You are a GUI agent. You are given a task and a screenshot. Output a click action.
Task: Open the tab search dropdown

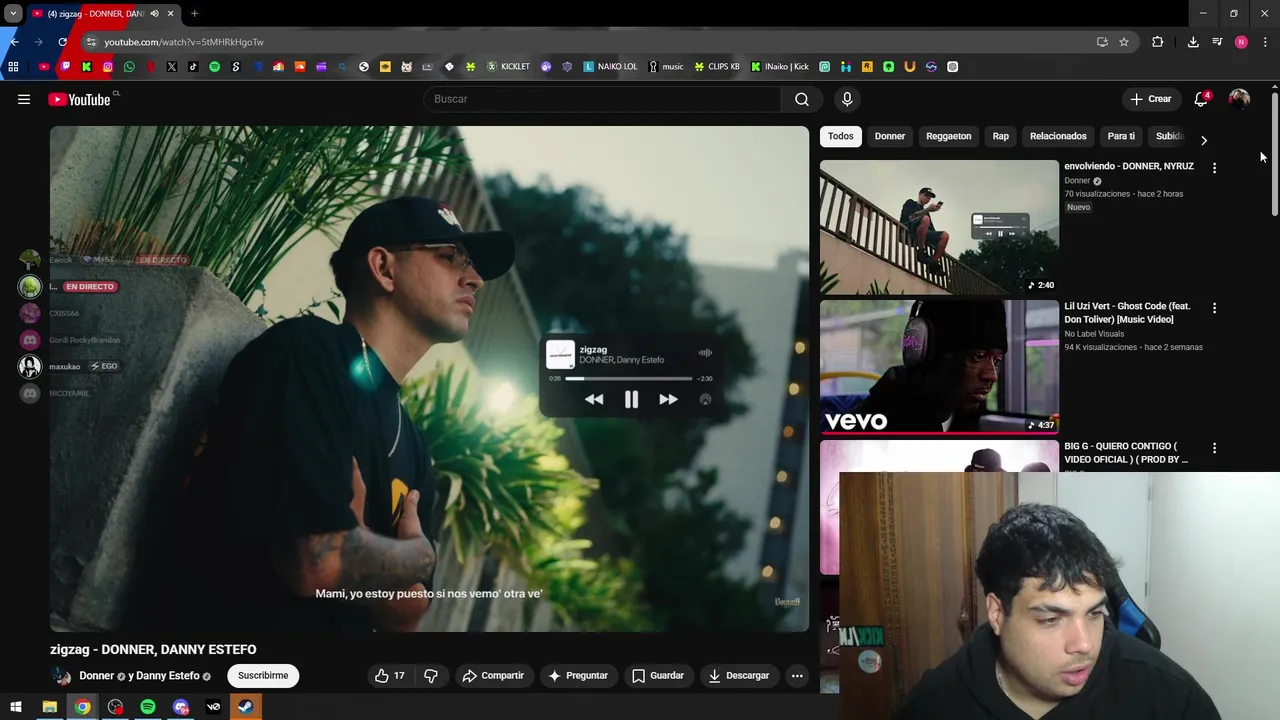(x=13, y=14)
